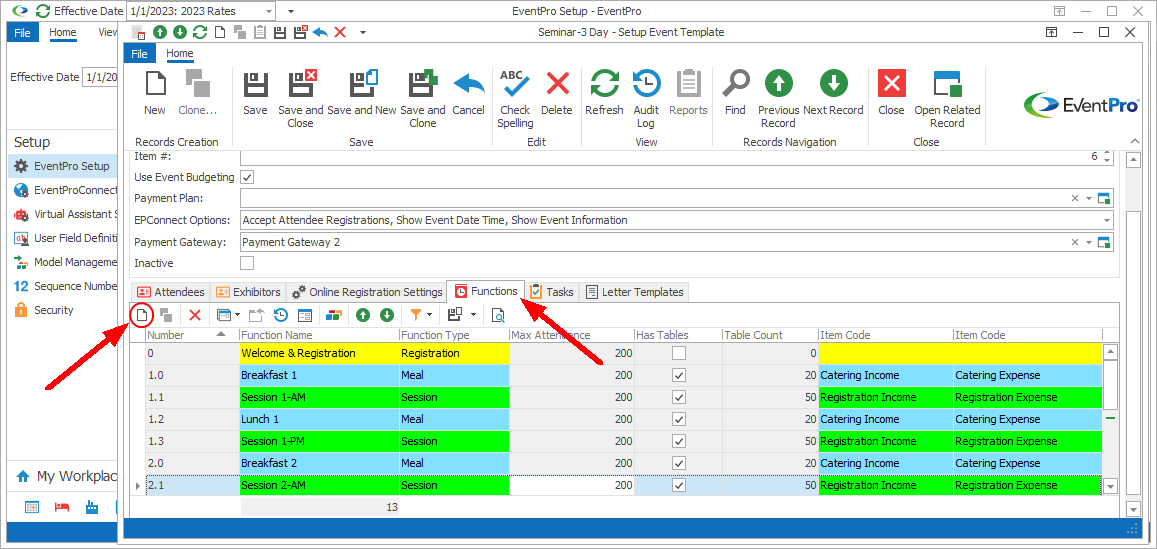Toggle Has Tables for Welcome & Registration
Image resolution: width=1157 pixels, height=549 pixels.
(679, 353)
